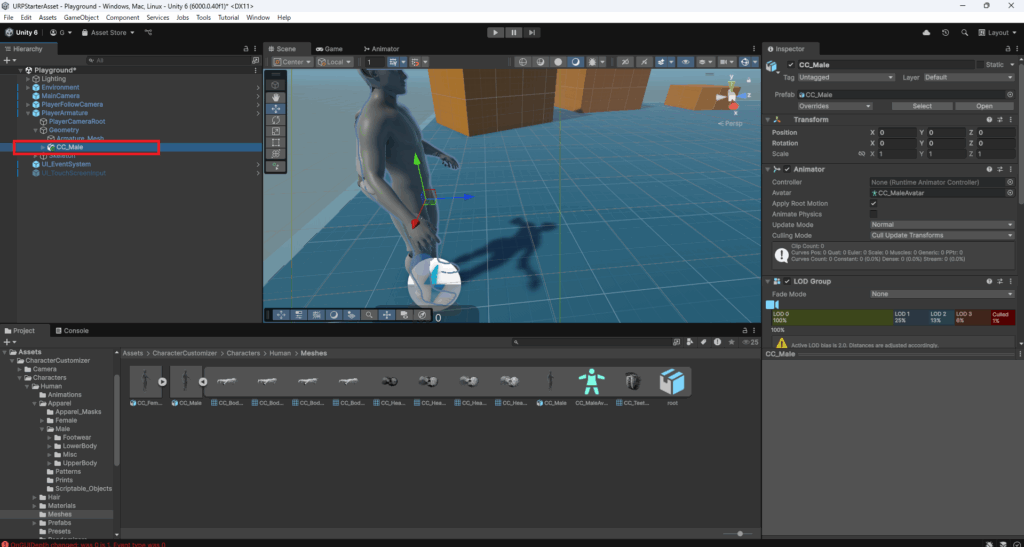
Task: Enable Animate Physics checkbox
Action: coord(874,214)
